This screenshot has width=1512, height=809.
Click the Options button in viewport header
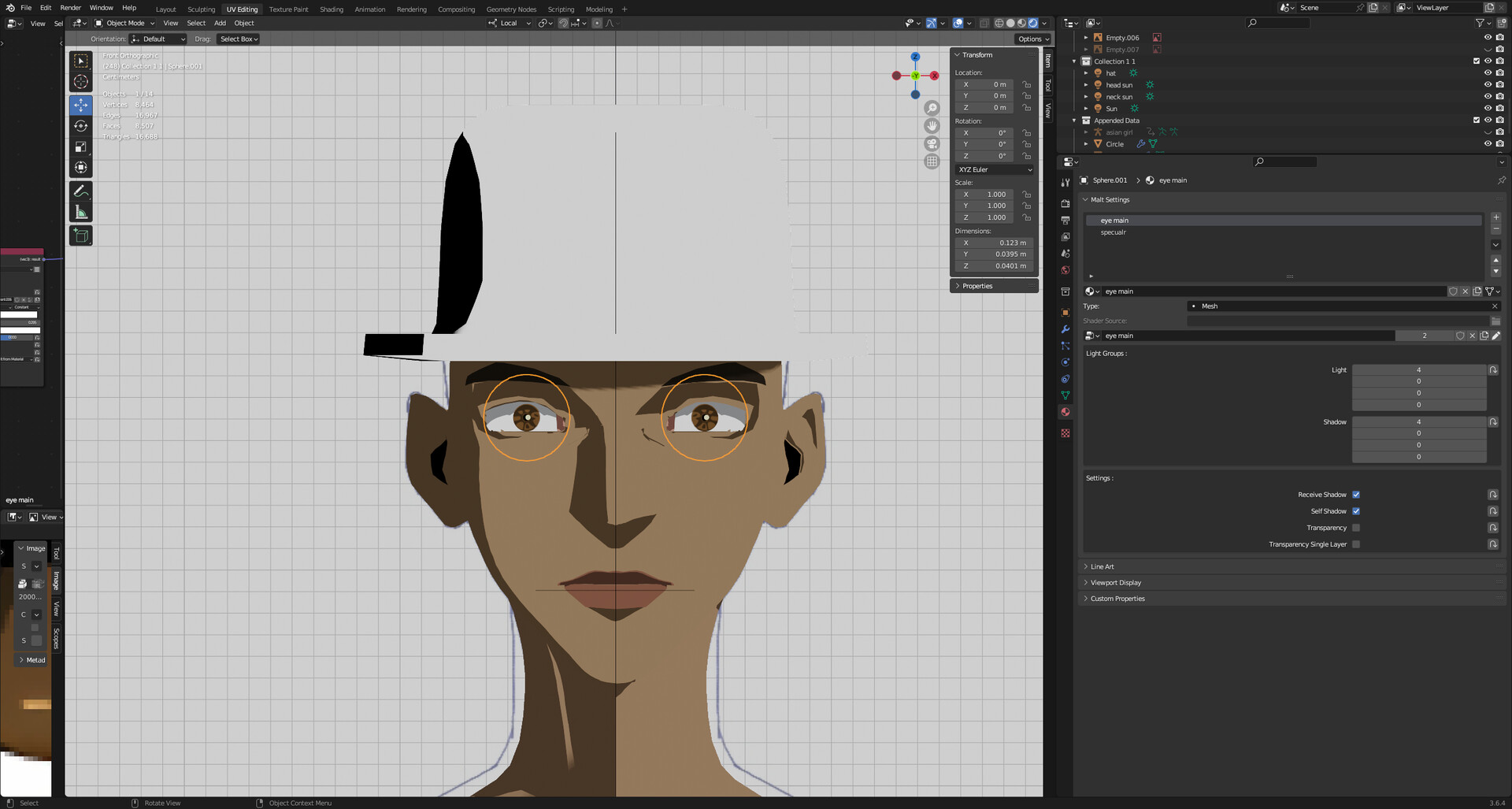1032,39
